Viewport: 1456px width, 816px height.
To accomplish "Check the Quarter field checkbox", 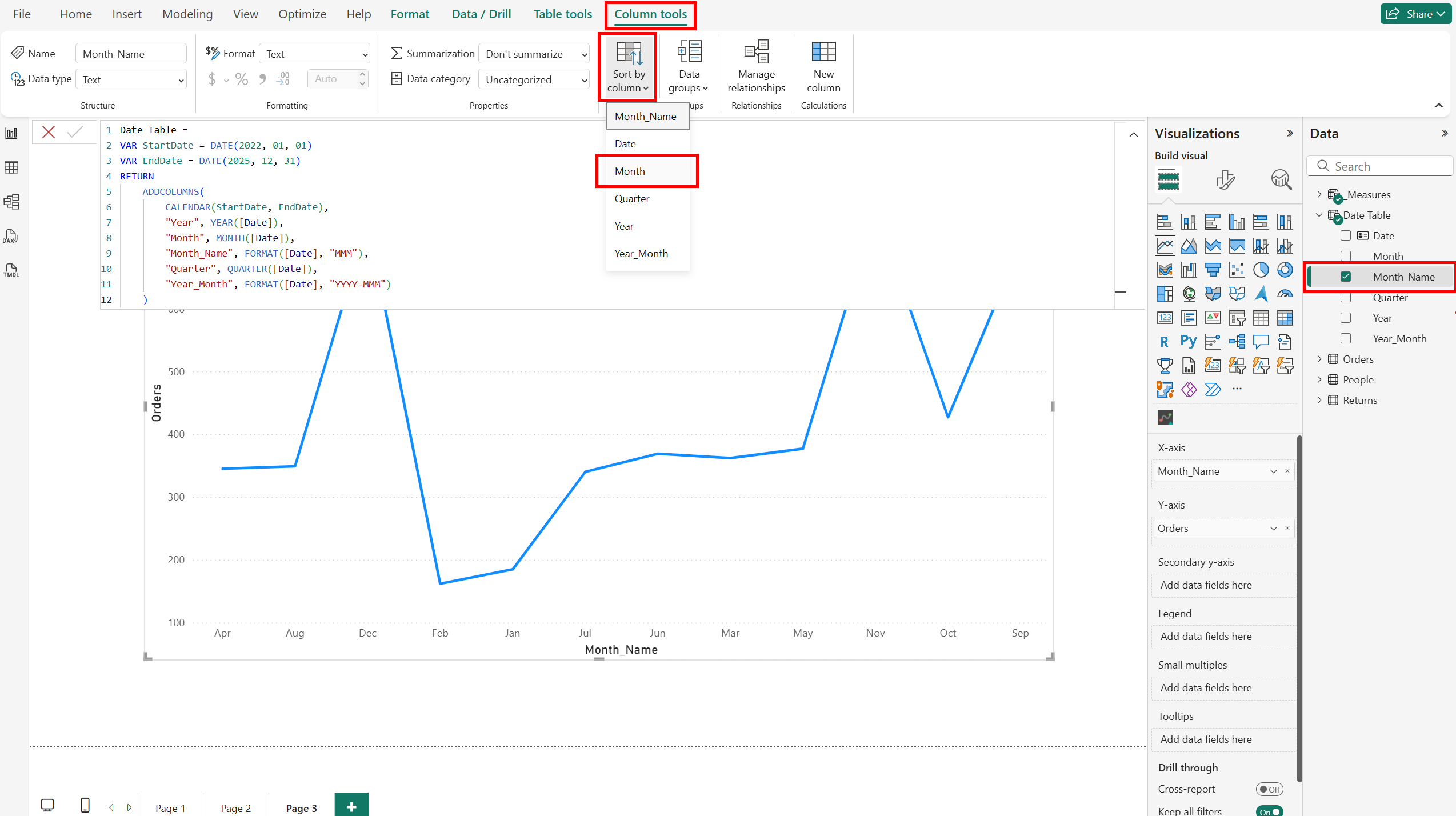I will [x=1346, y=298].
